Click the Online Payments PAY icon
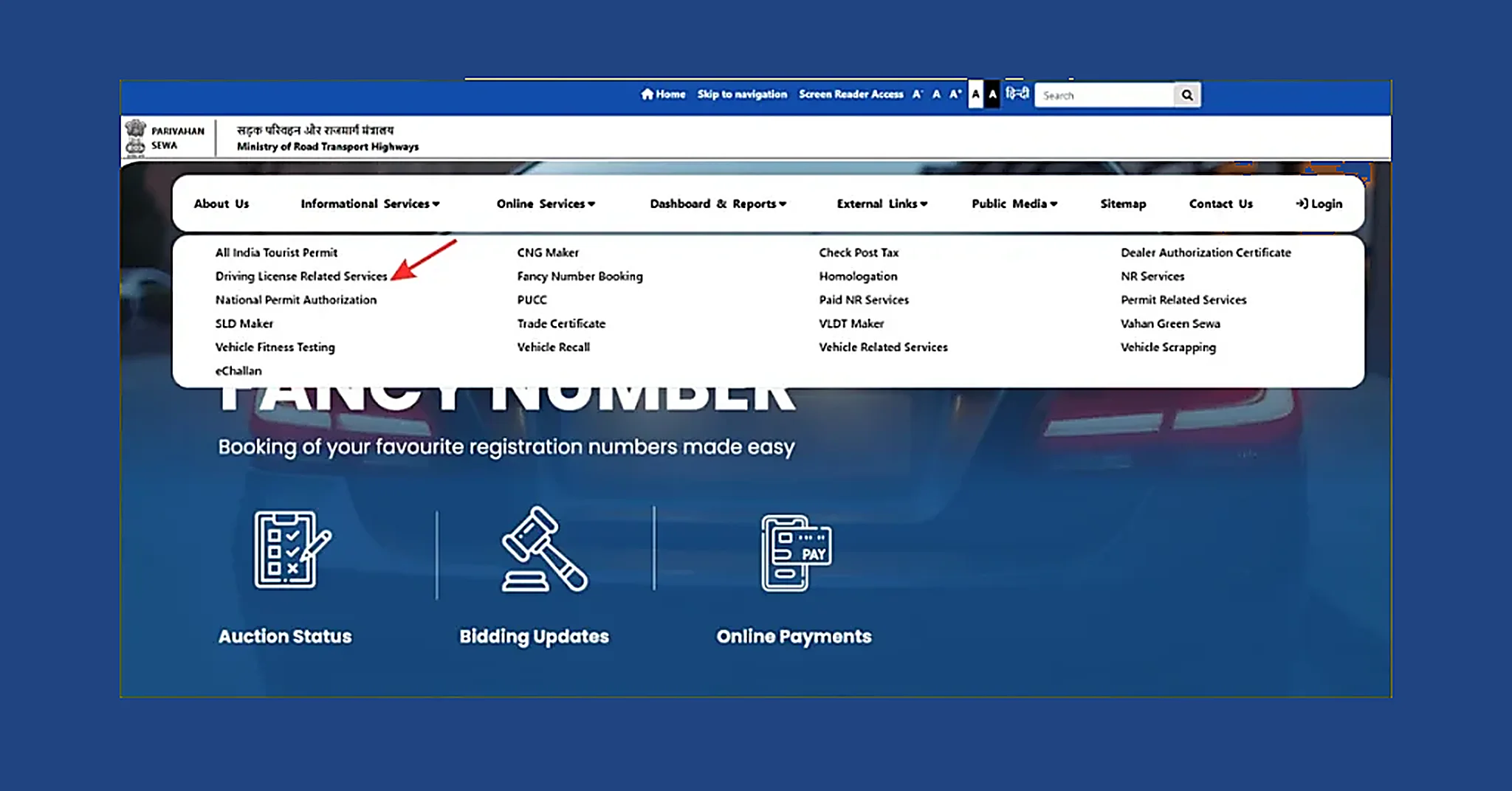The height and width of the screenshot is (791, 1512). click(795, 553)
